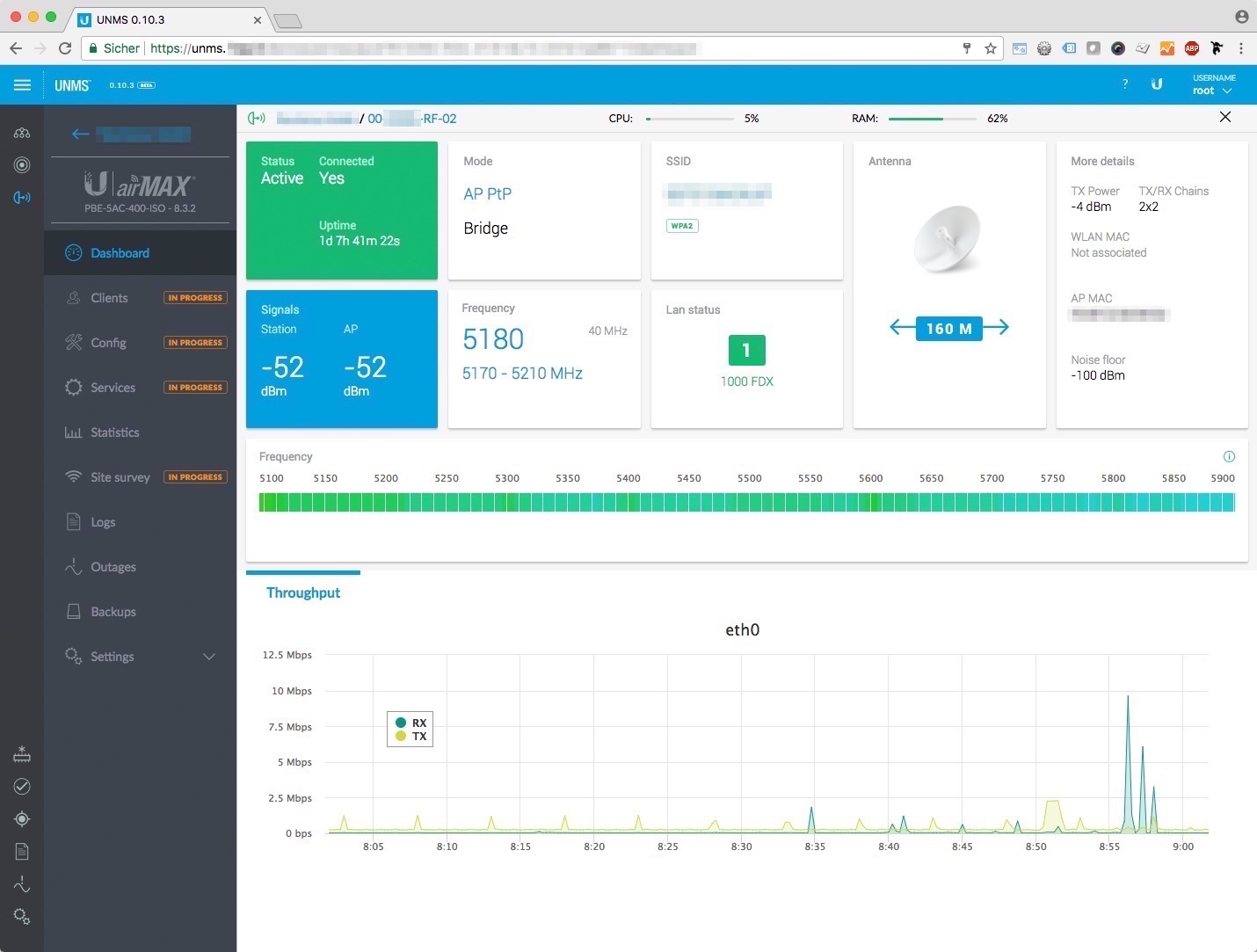Open the airMAX devices icon in left rail
The image size is (1257, 952).
[x=22, y=198]
